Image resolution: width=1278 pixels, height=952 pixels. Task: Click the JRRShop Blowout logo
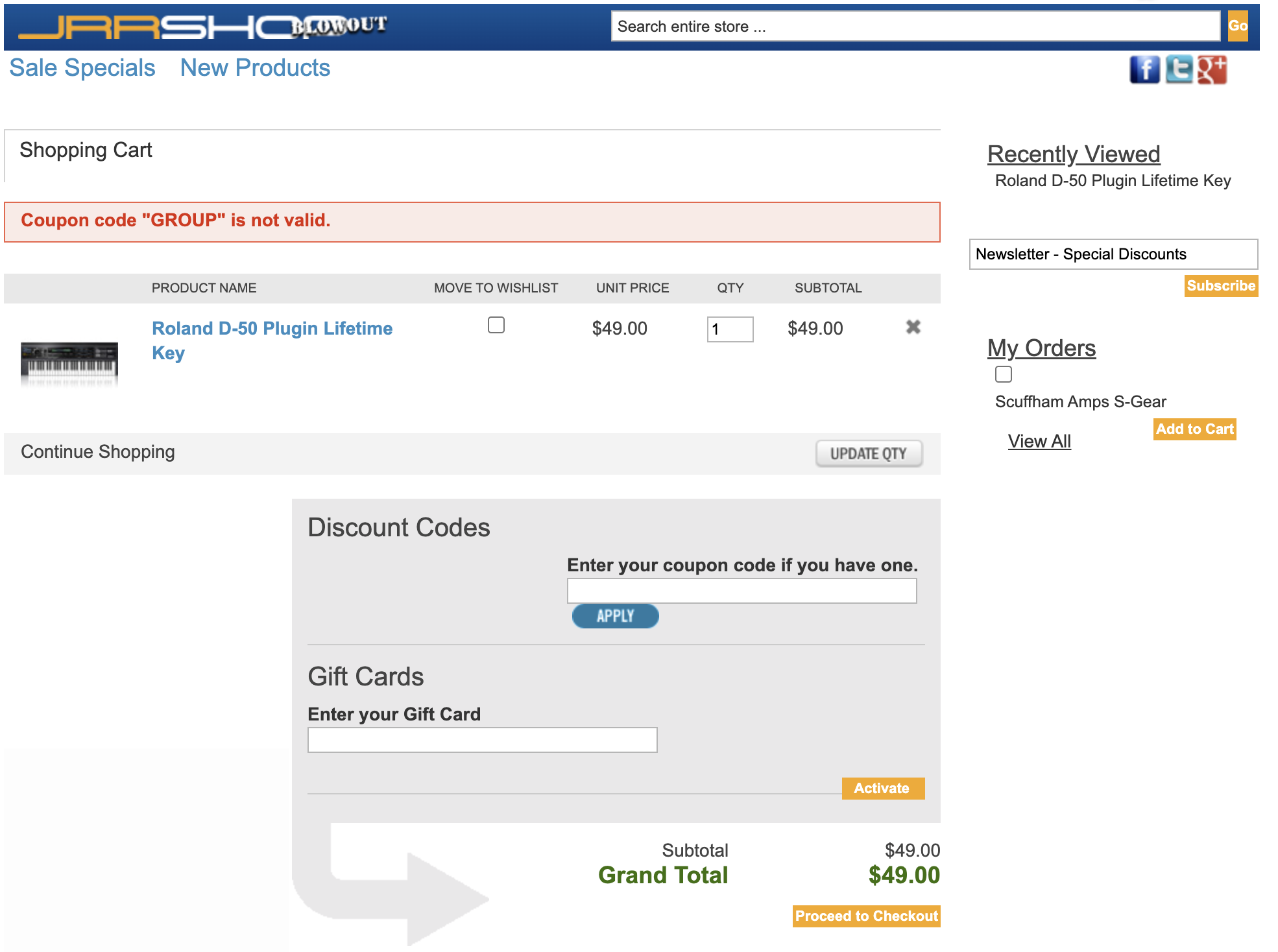202,27
